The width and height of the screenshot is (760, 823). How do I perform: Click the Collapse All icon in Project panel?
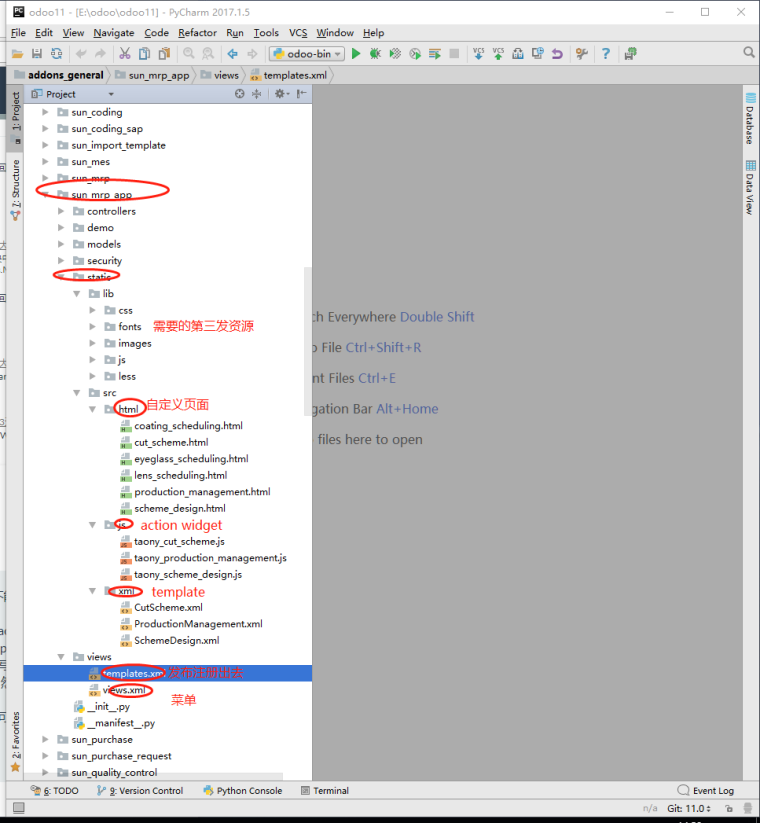point(257,94)
